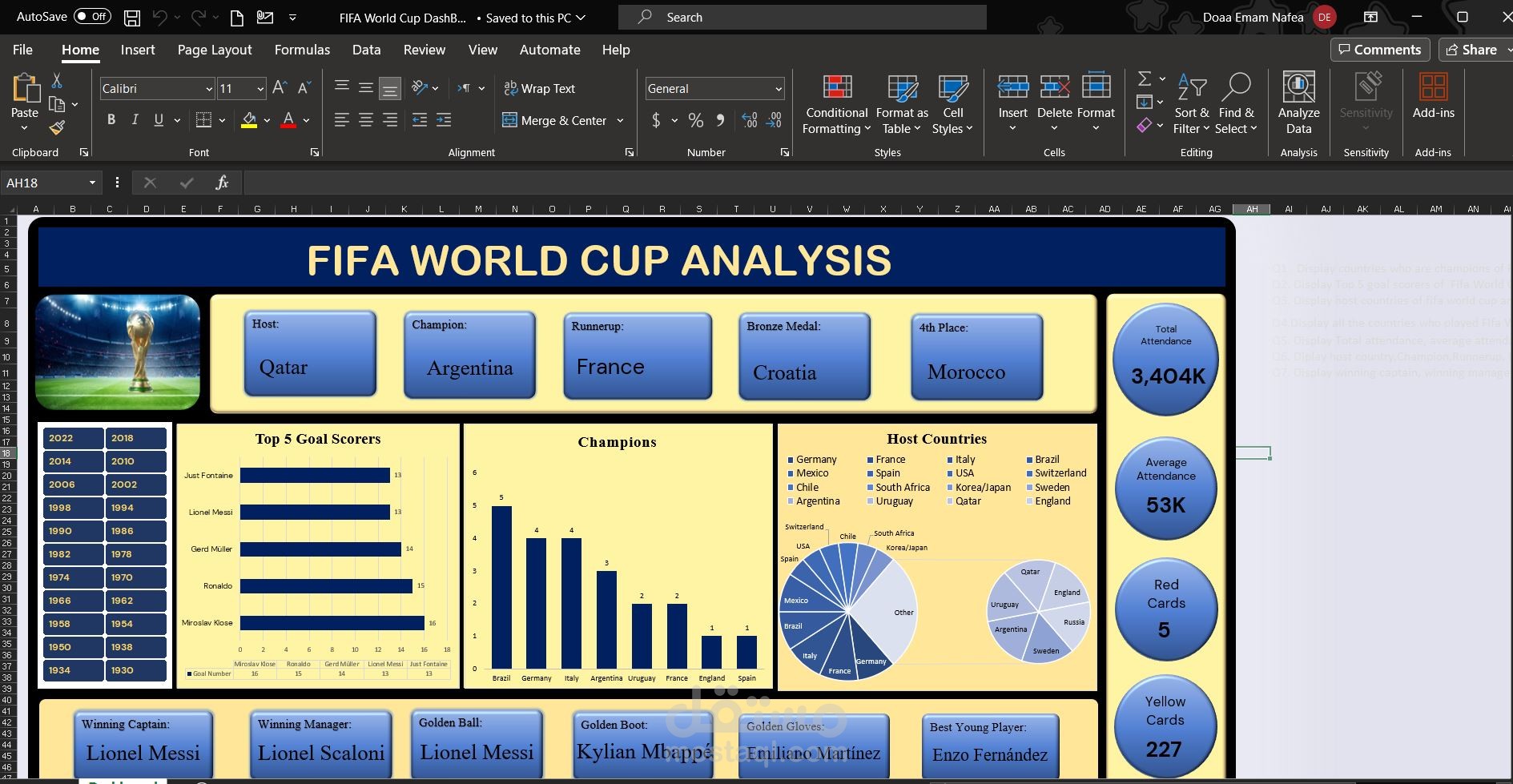This screenshot has height=784, width=1513.
Task: Toggle Italic formatting
Action: 135,120
